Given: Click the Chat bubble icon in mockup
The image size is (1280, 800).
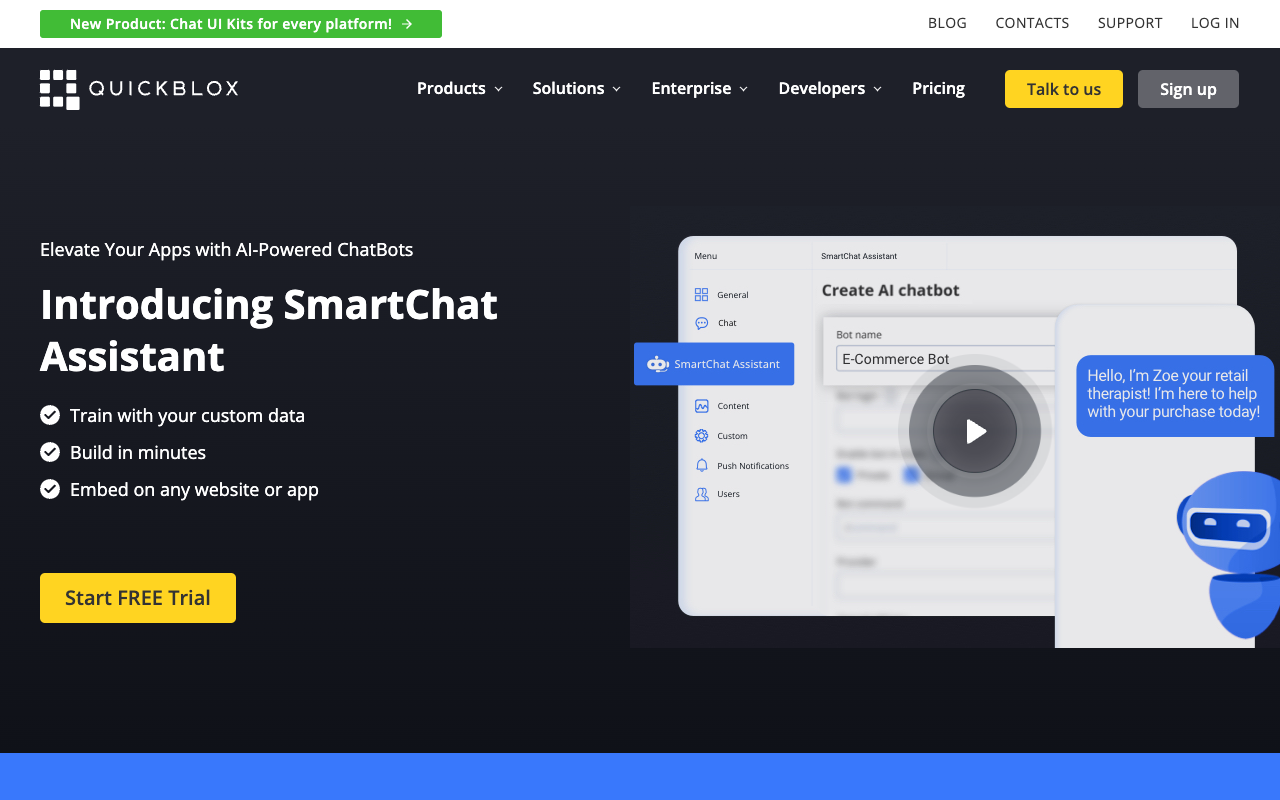Looking at the screenshot, I should [x=701, y=323].
